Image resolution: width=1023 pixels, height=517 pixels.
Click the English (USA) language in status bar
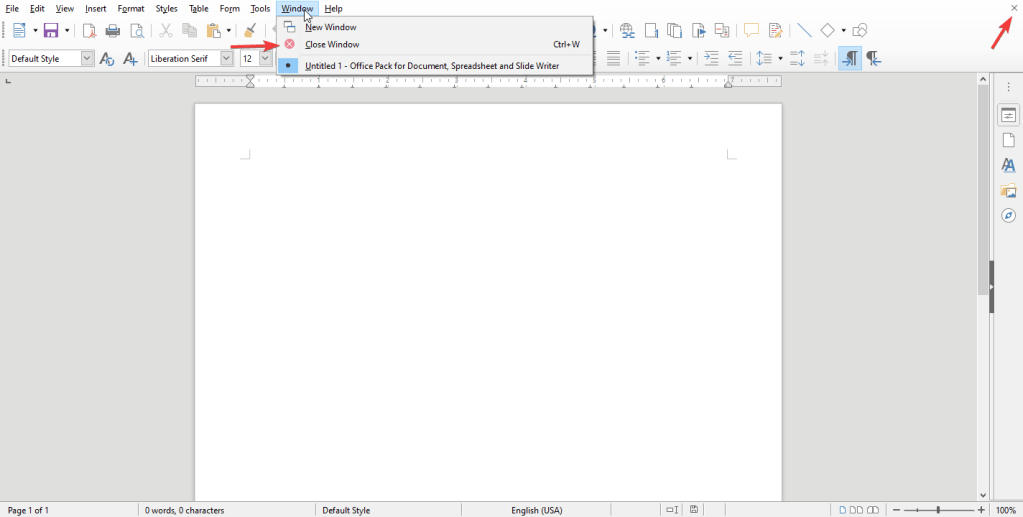538,510
